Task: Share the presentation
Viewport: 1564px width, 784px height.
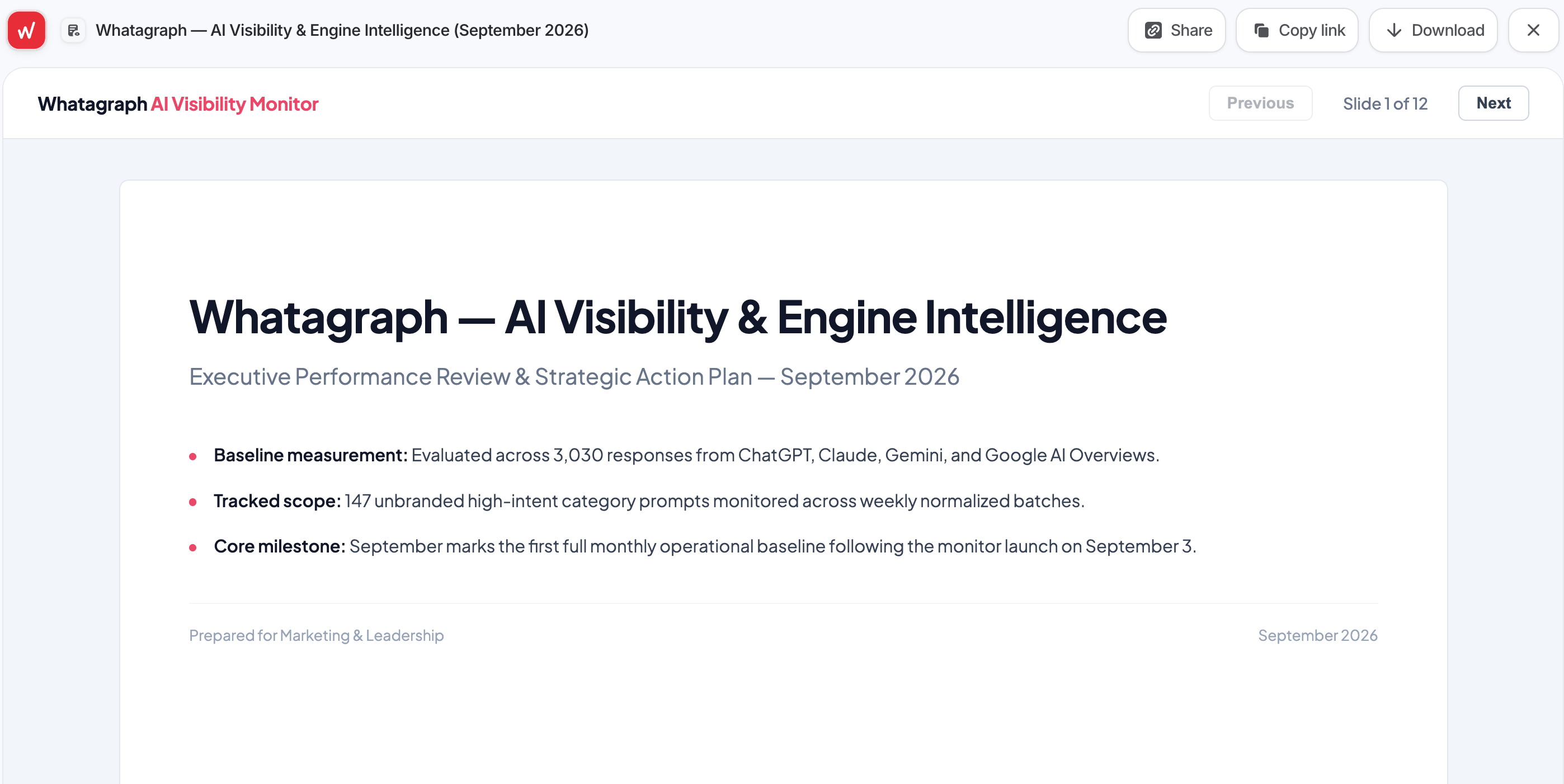Action: tap(1177, 30)
